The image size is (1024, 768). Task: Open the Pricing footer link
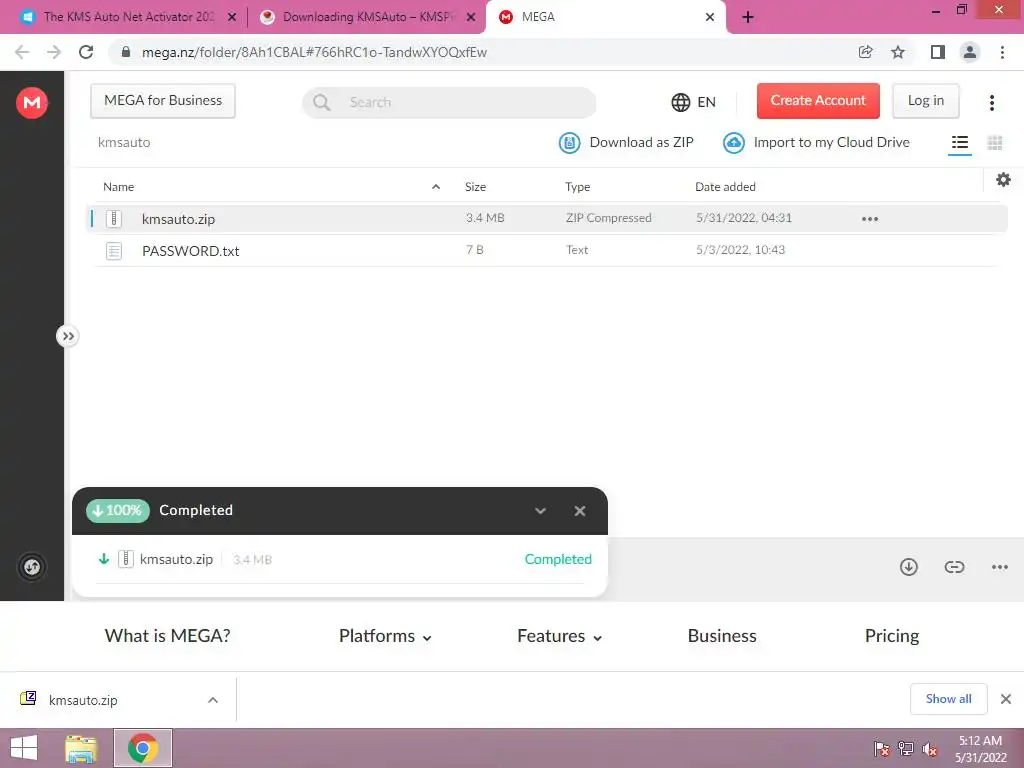point(891,636)
